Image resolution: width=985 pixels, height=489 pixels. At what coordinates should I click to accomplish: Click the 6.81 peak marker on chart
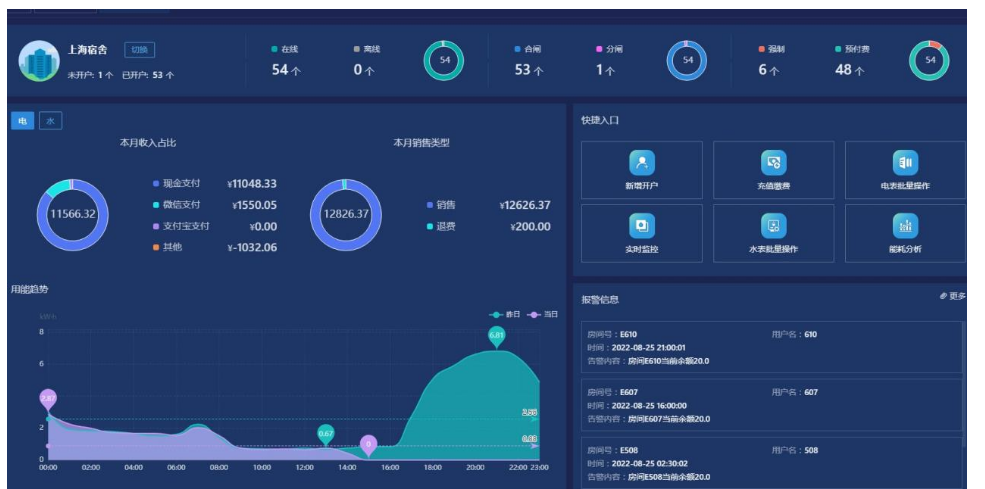coord(497,335)
